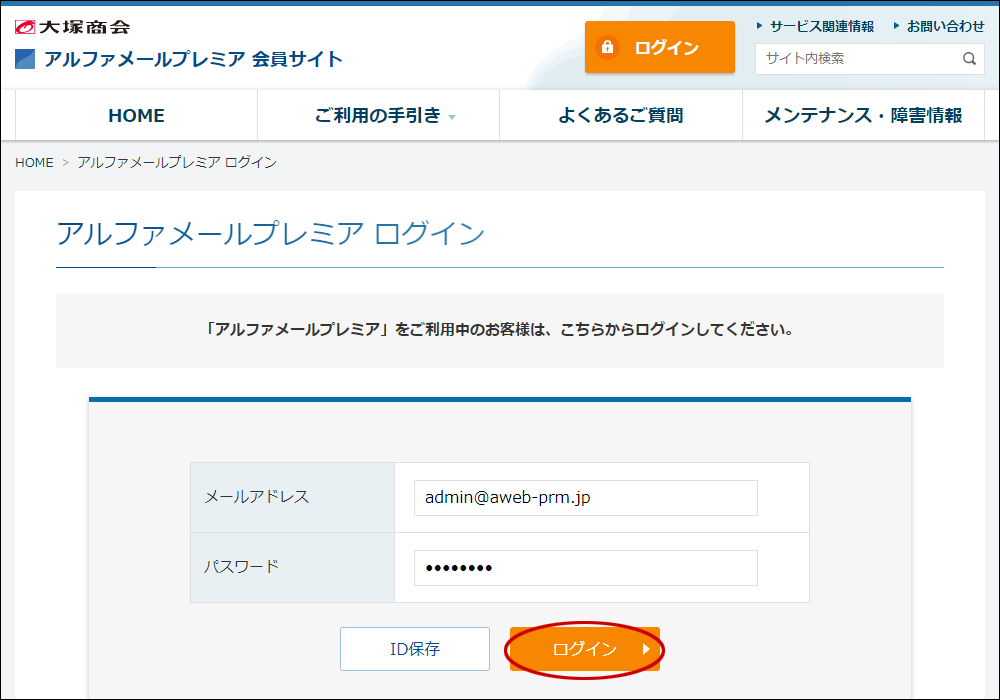Click the メールアドレス input field

(x=585, y=498)
